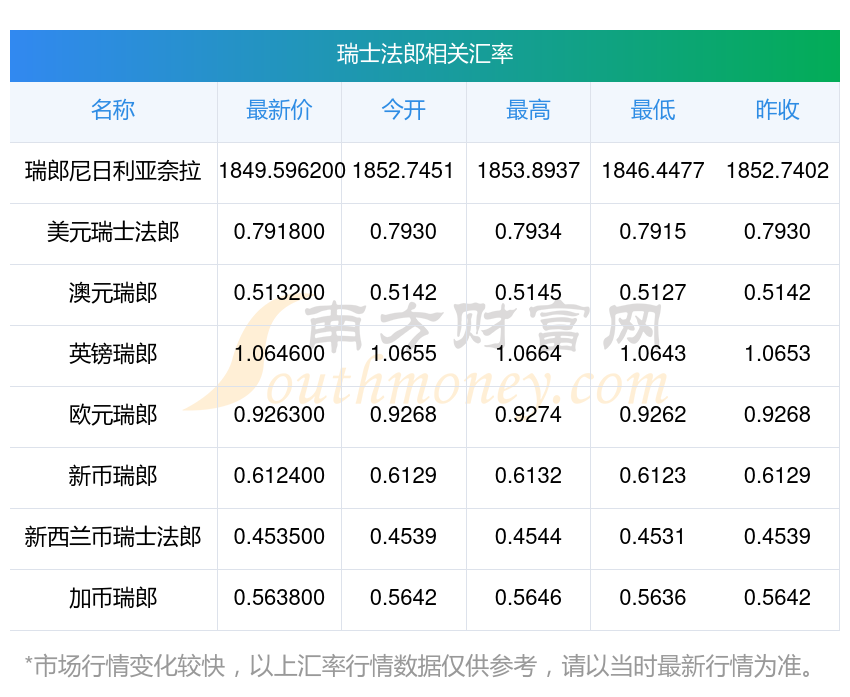Click the 瑞士法郎相关汇率 title banner
The width and height of the screenshot is (850, 697).
(x=425, y=54)
